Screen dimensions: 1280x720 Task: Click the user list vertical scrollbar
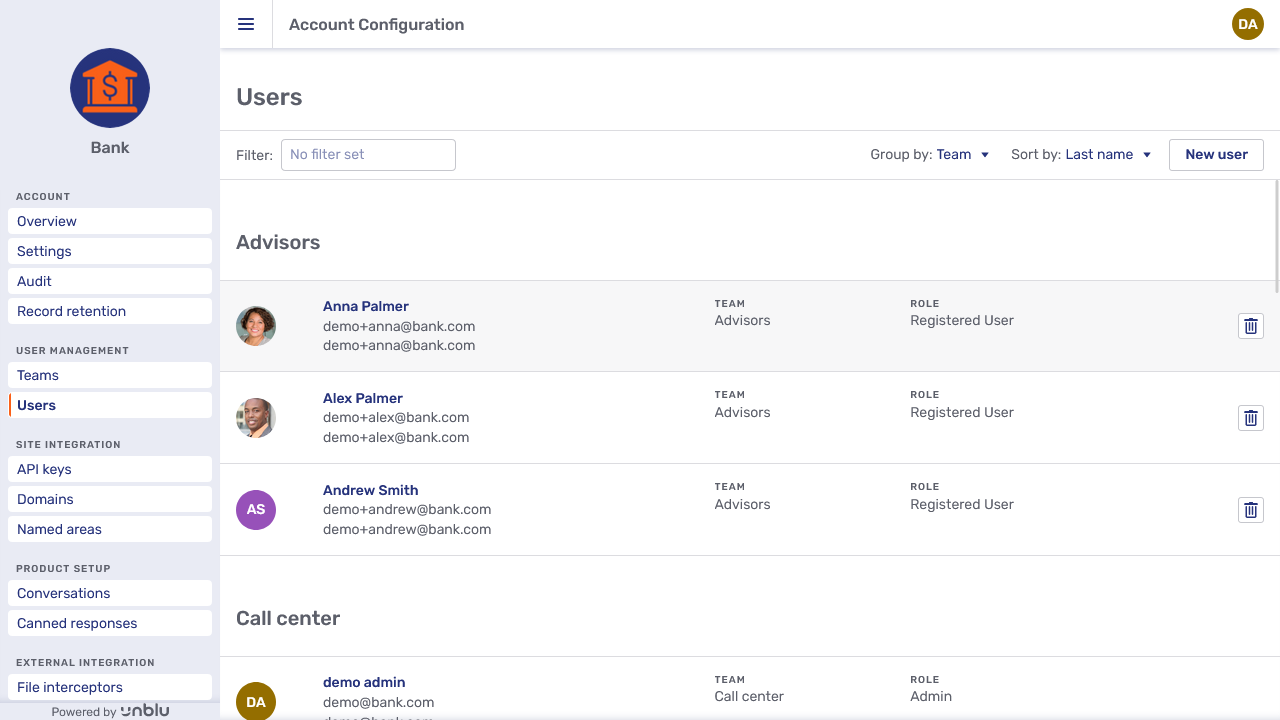pyautogui.click(x=1277, y=237)
